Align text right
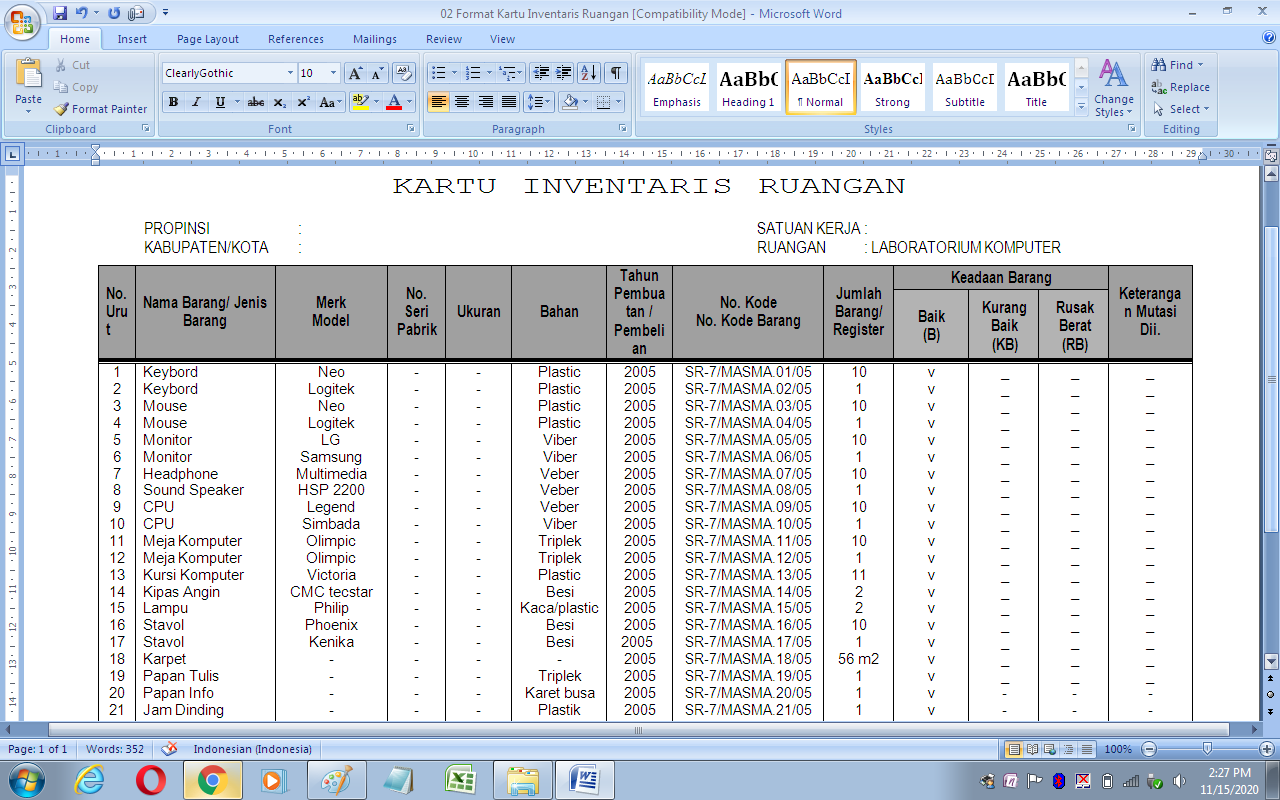Screen dimensions: 1280x800 [485, 102]
